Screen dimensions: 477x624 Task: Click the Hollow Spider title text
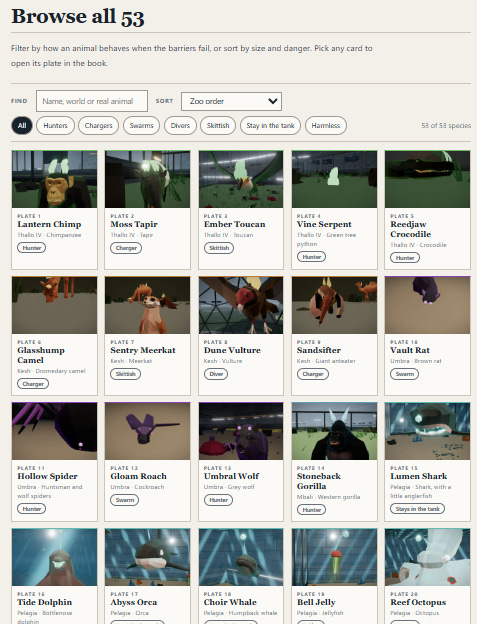coord(47,476)
